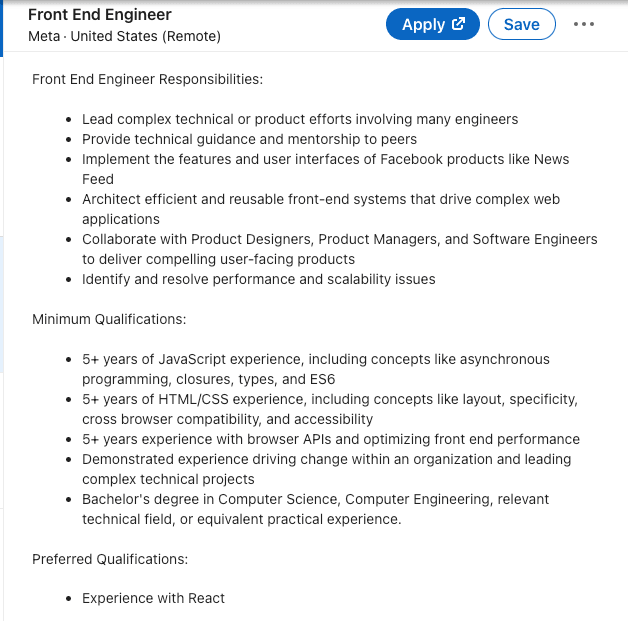The width and height of the screenshot is (628, 621).
Task: Click the browser APIs experience bullet
Action: (x=330, y=439)
